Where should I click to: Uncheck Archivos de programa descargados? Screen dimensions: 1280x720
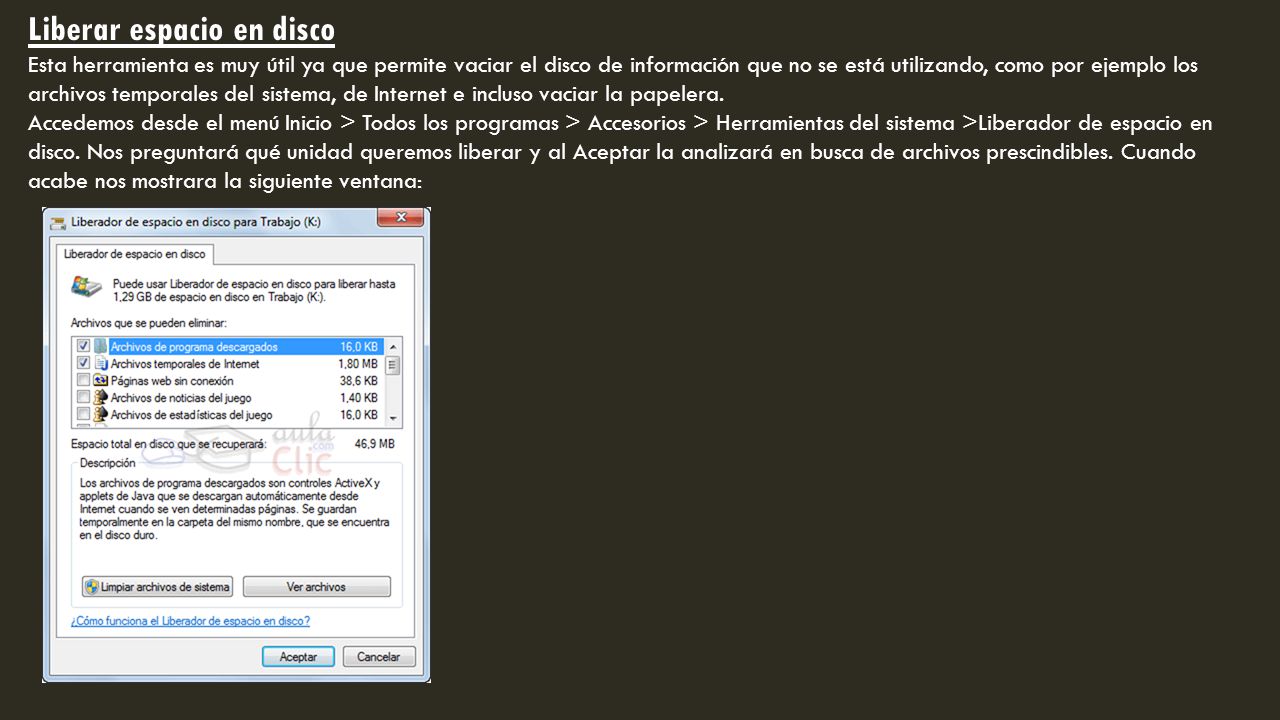tap(83, 347)
